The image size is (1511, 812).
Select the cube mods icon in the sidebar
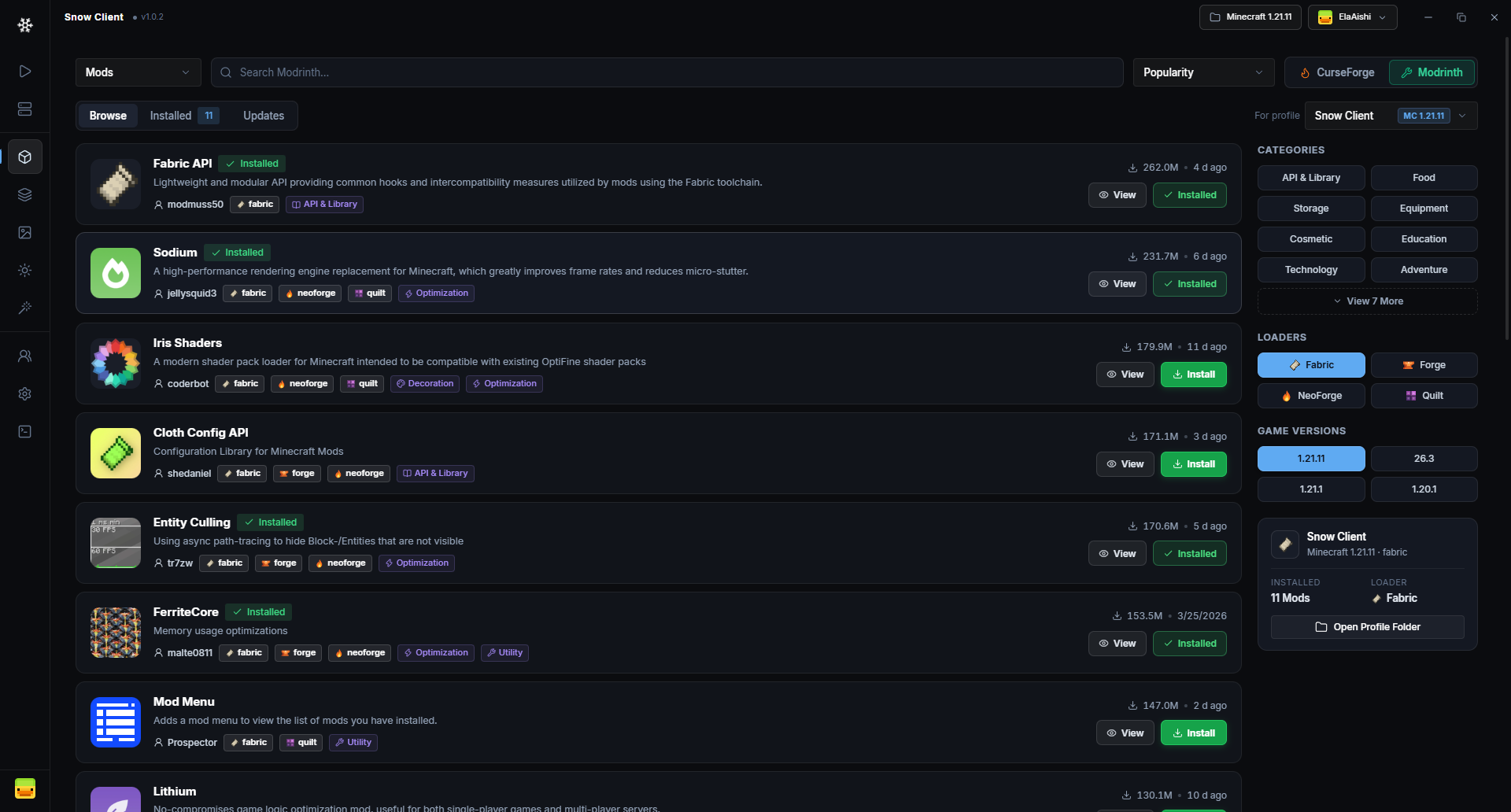[x=25, y=157]
